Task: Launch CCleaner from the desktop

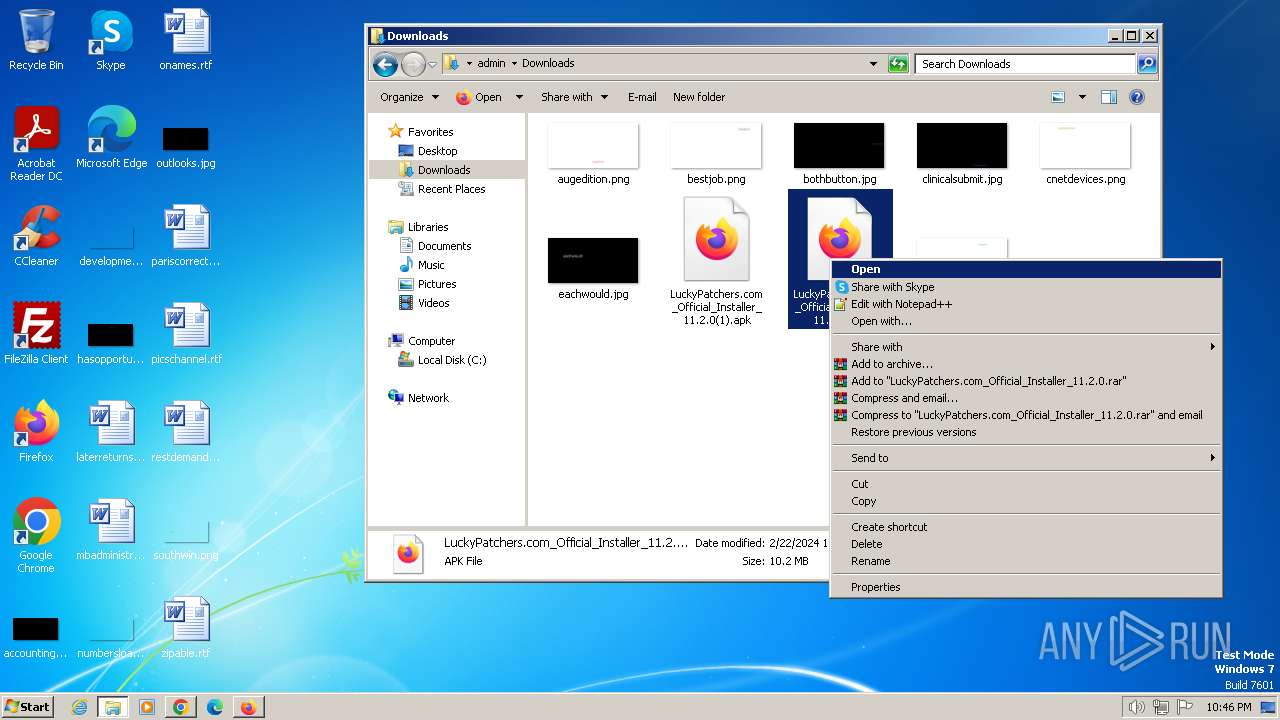Action: click(36, 236)
